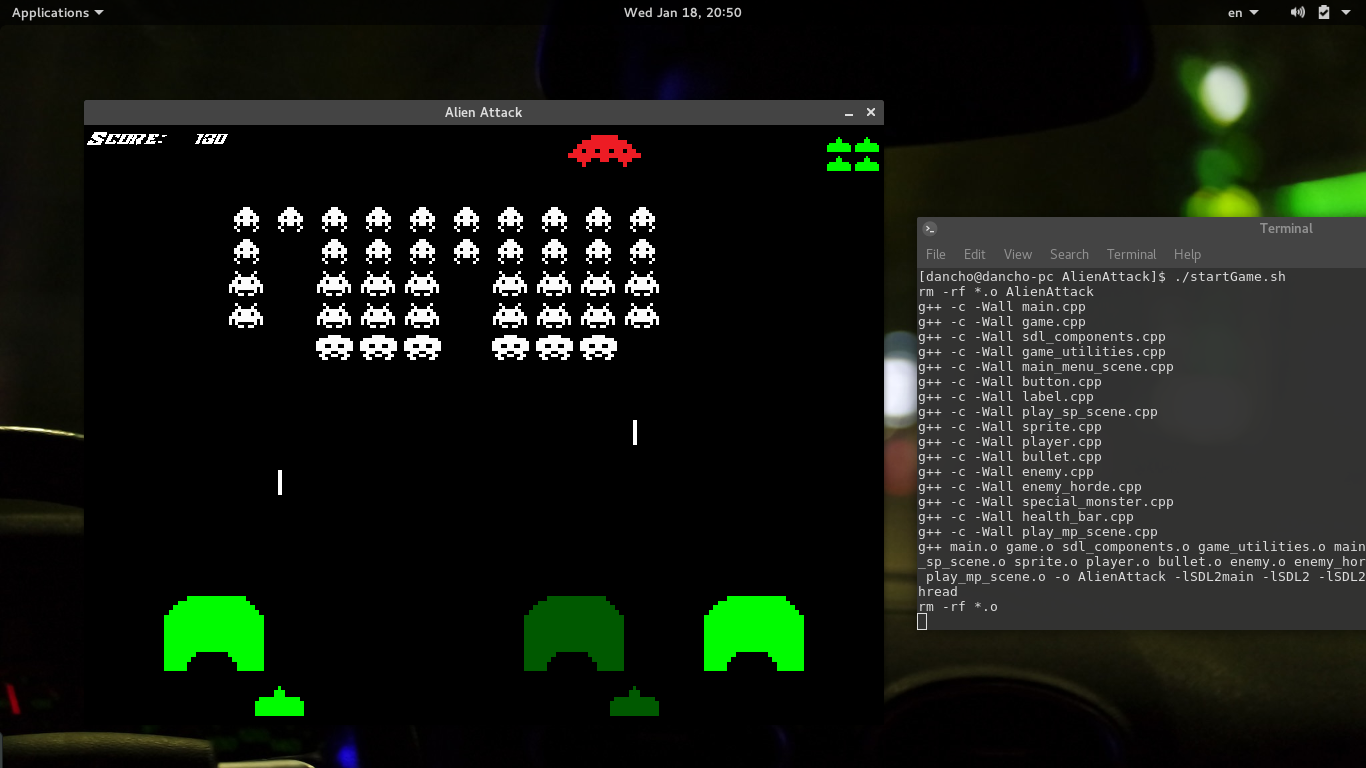Click the final 'rm -rf *.o' terminal line
The width and height of the screenshot is (1366, 768).
pos(958,607)
